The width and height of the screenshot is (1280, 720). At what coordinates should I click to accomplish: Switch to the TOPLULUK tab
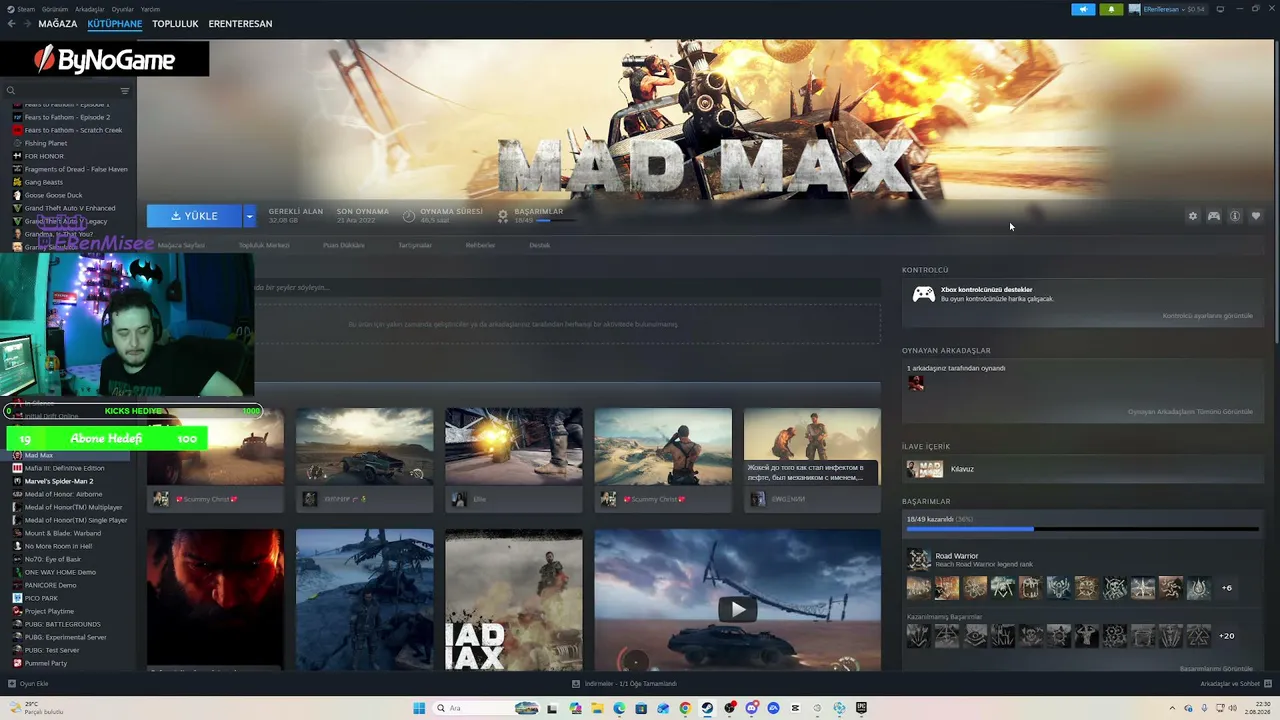(x=175, y=24)
